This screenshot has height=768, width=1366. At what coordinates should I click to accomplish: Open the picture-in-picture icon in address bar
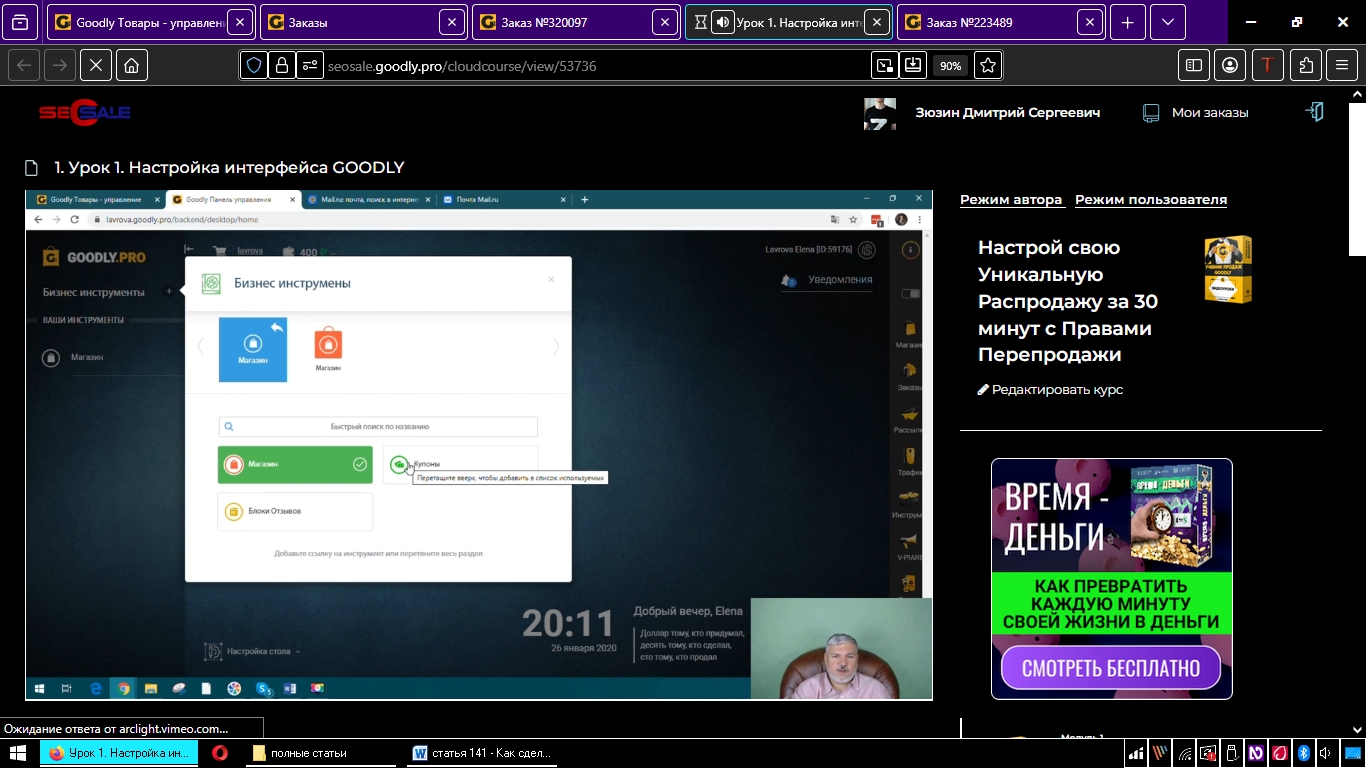coord(884,66)
